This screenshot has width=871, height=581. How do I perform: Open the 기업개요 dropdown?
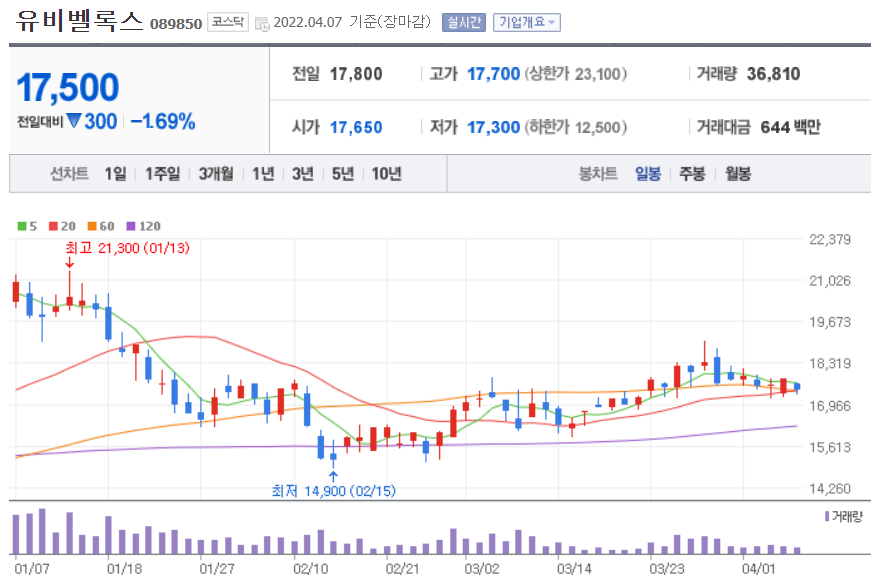527,22
